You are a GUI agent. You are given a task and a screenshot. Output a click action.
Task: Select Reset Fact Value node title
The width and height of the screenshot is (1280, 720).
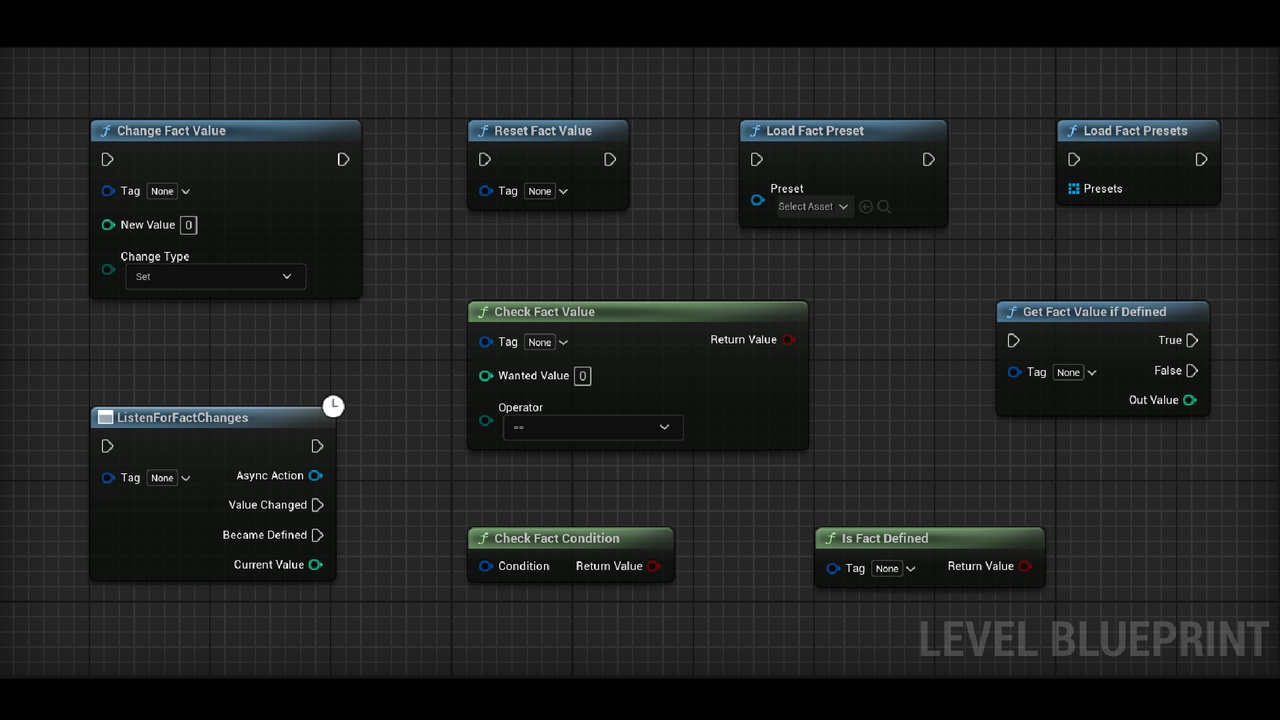pyautogui.click(x=543, y=131)
